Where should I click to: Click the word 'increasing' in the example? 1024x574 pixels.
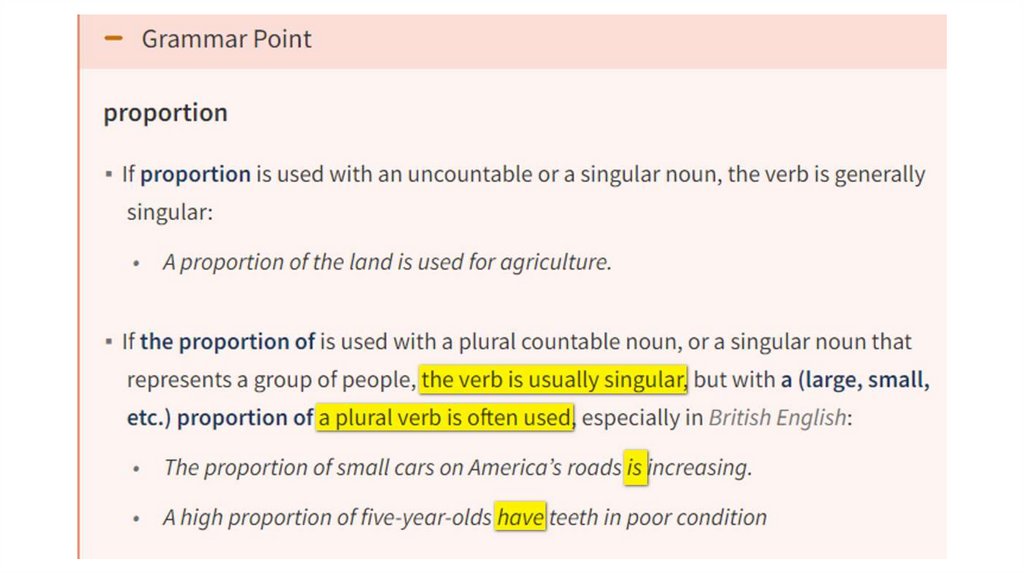699,467
